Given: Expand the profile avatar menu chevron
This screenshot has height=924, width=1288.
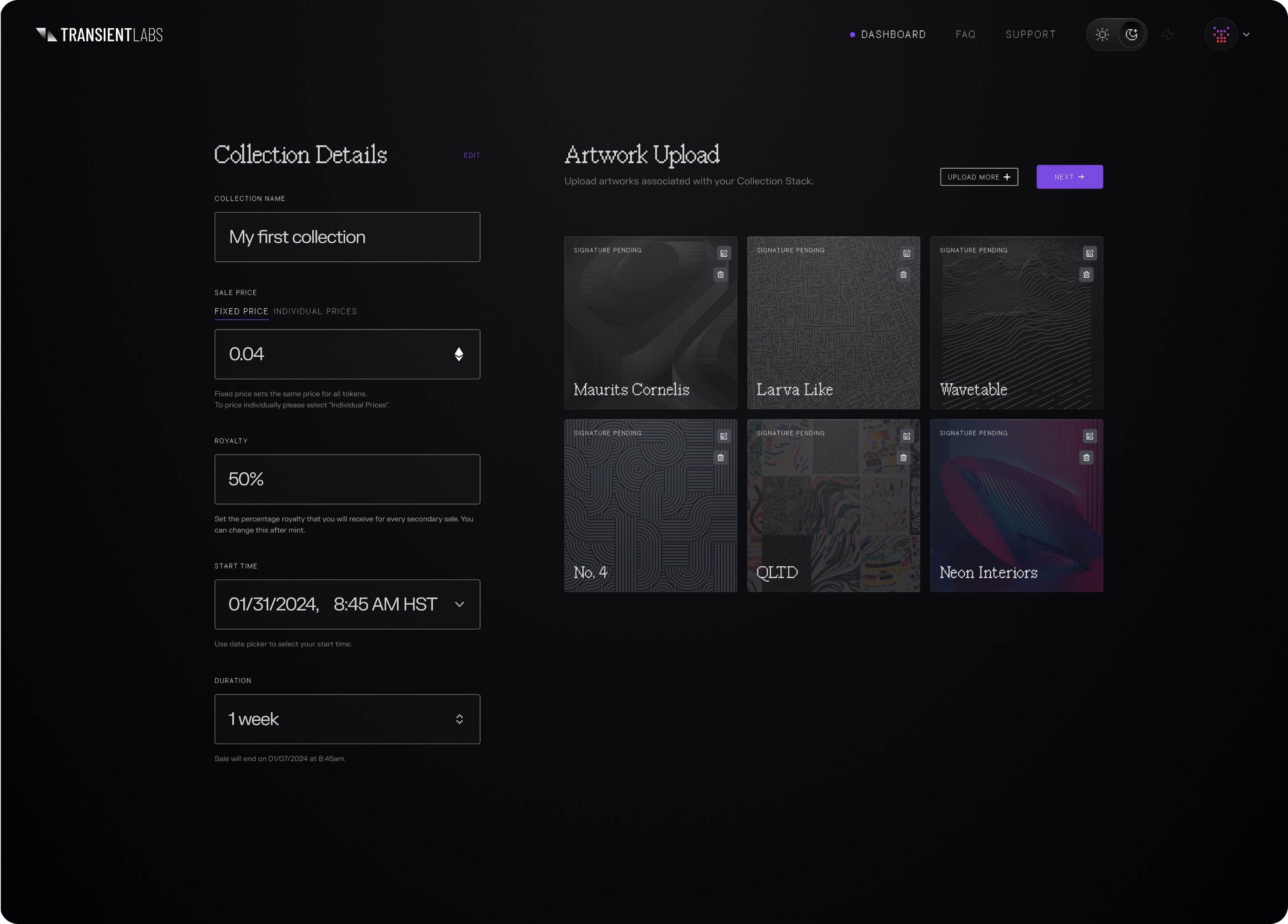Looking at the screenshot, I should [x=1246, y=35].
